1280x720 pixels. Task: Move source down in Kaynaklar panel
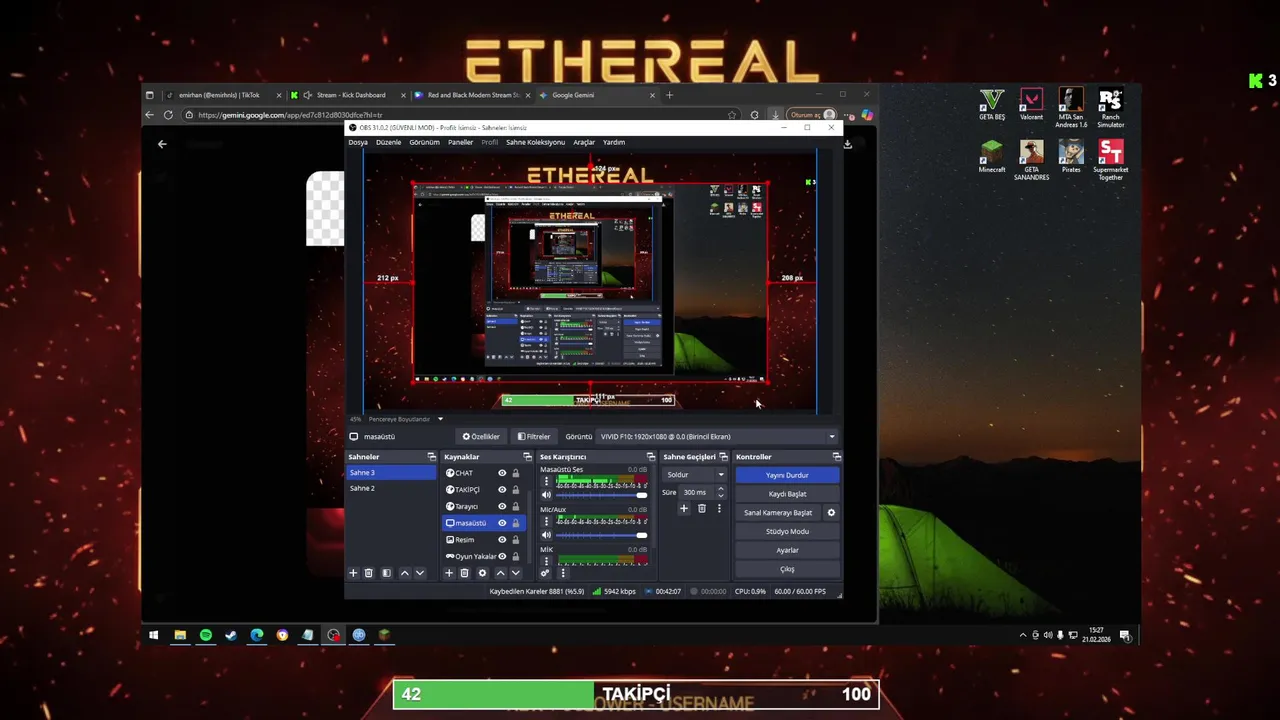pos(516,573)
